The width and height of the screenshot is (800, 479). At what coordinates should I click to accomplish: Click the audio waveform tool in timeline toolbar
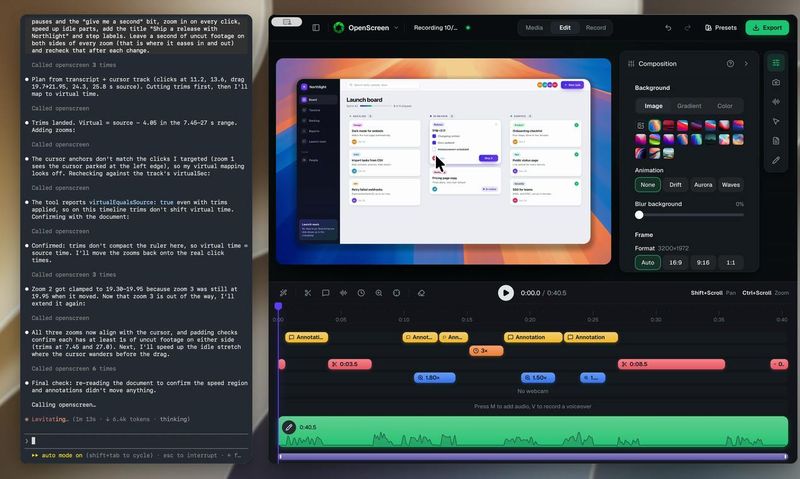click(x=343, y=293)
